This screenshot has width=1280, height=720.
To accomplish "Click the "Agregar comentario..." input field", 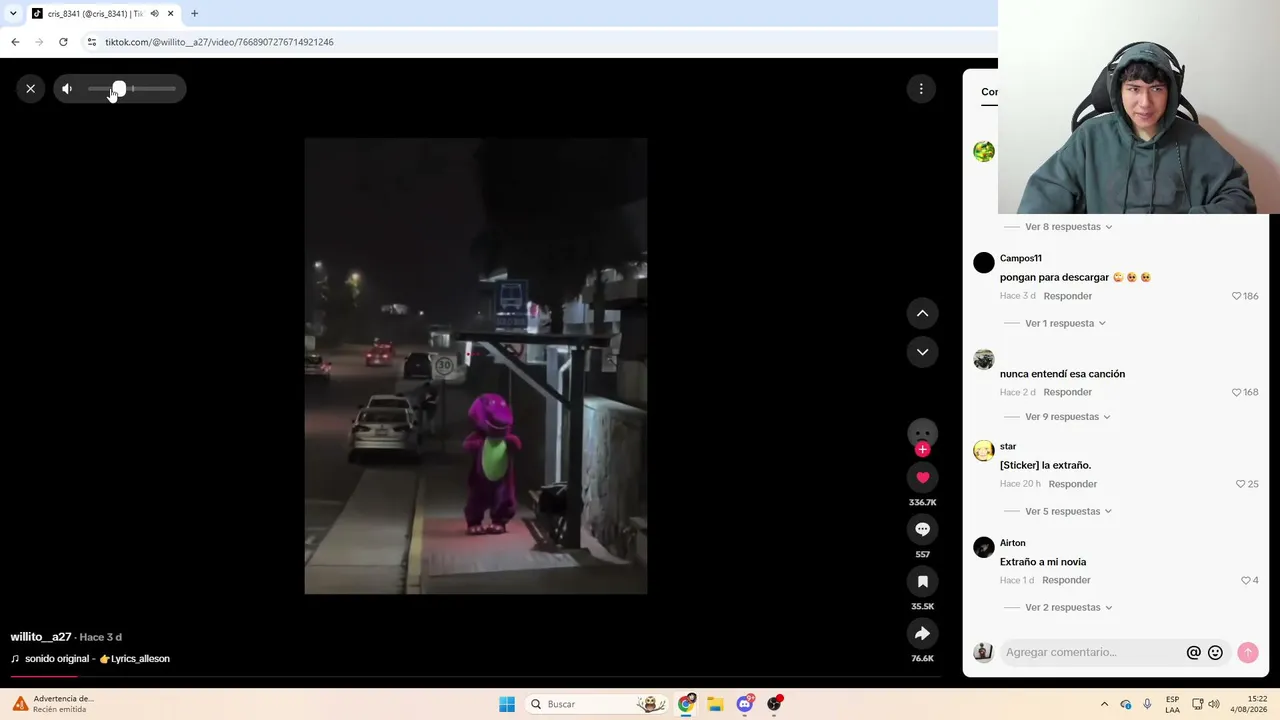I will pos(1093,653).
